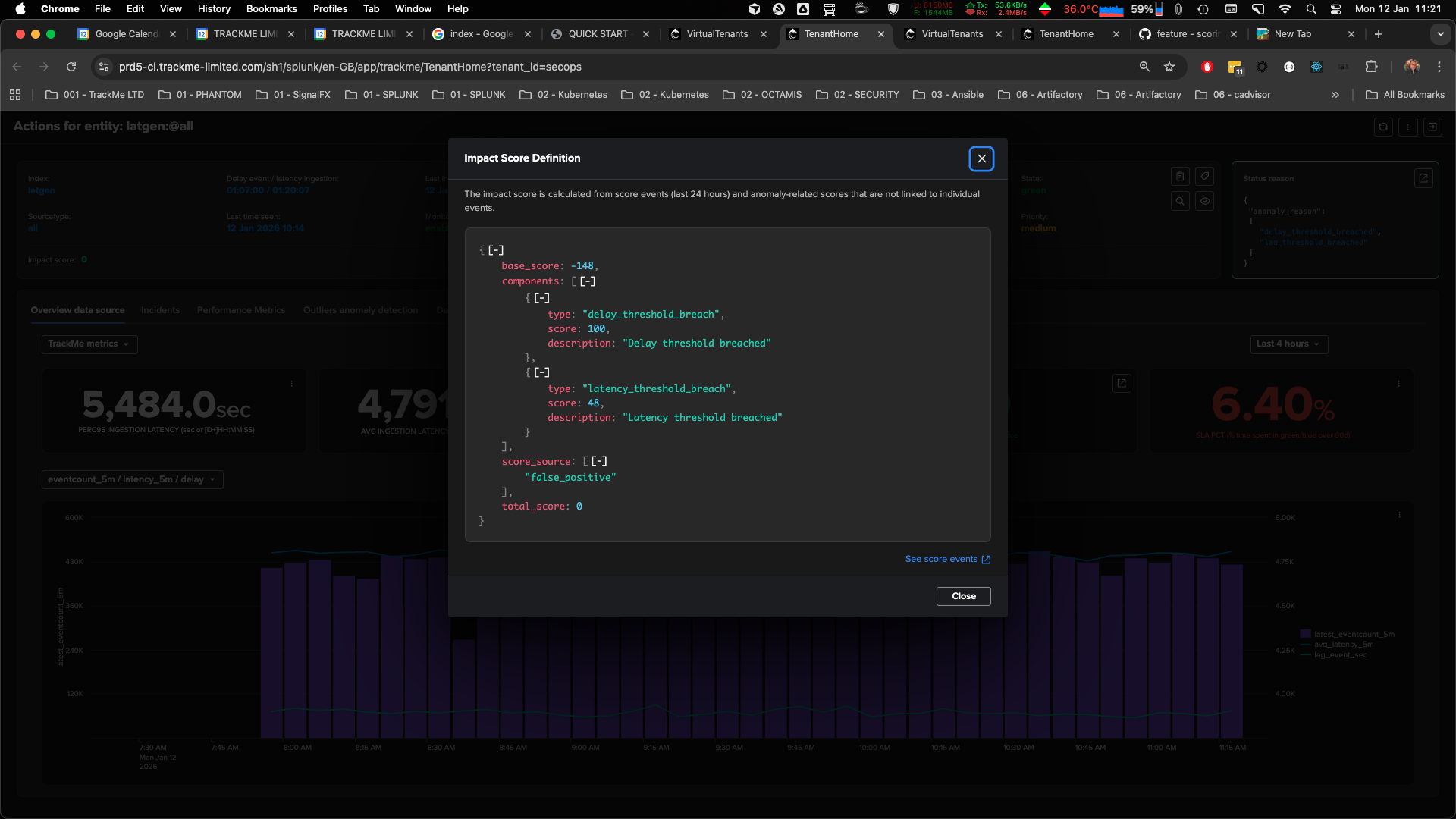Bookmark this page with star icon
The height and width of the screenshot is (819, 1456).
point(1169,67)
